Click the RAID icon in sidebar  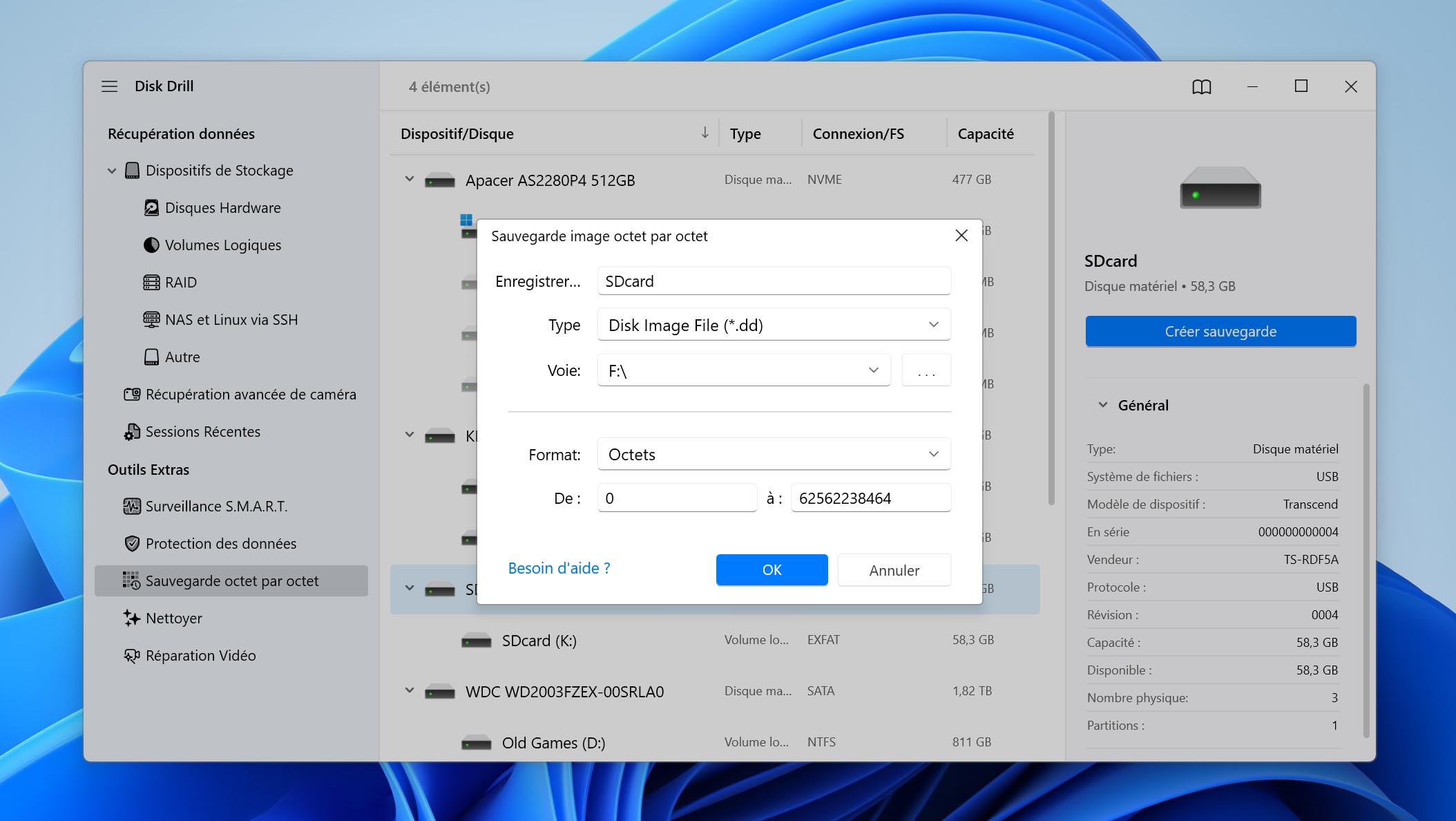click(151, 283)
